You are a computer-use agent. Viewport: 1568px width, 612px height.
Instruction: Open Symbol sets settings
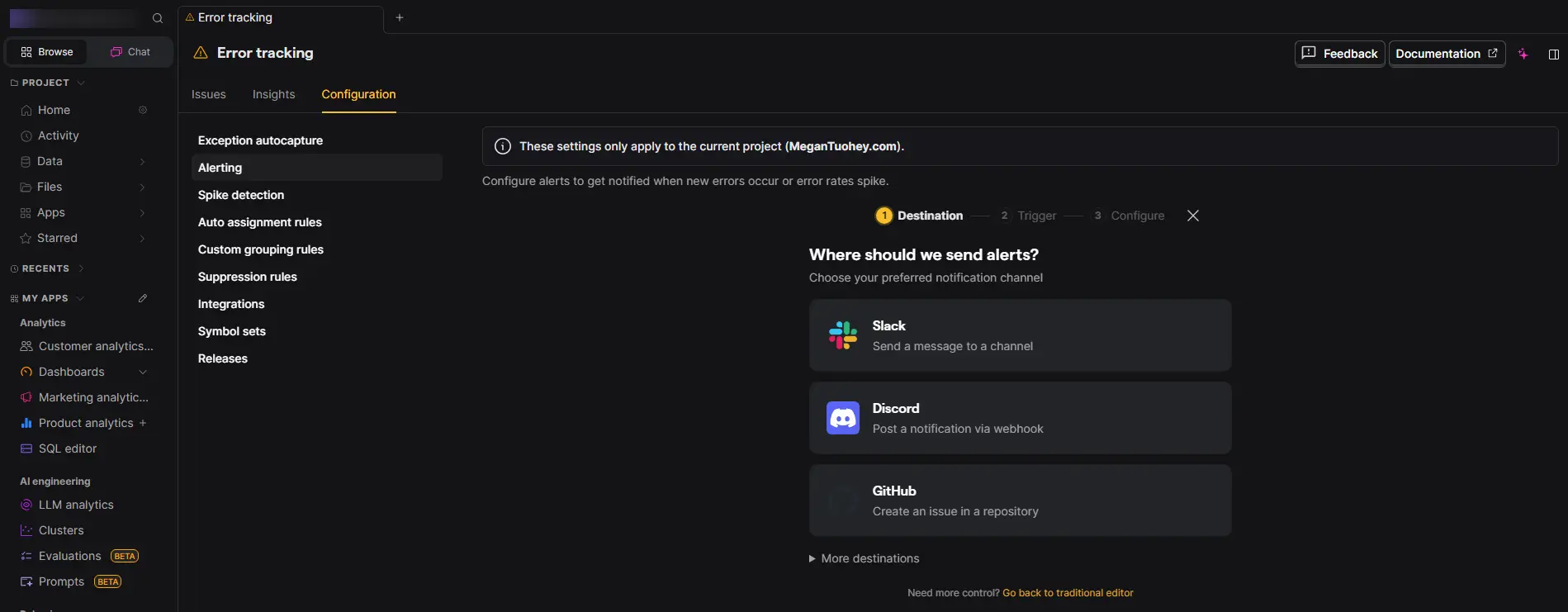coord(317,331)
